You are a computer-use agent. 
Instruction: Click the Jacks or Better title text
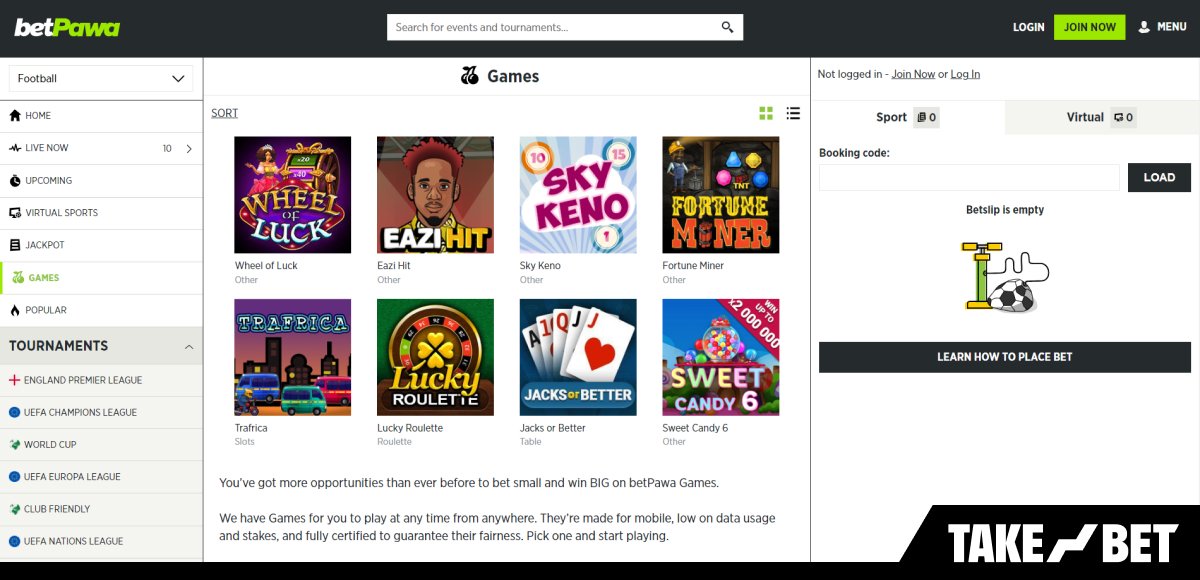[x=553, y=428]
